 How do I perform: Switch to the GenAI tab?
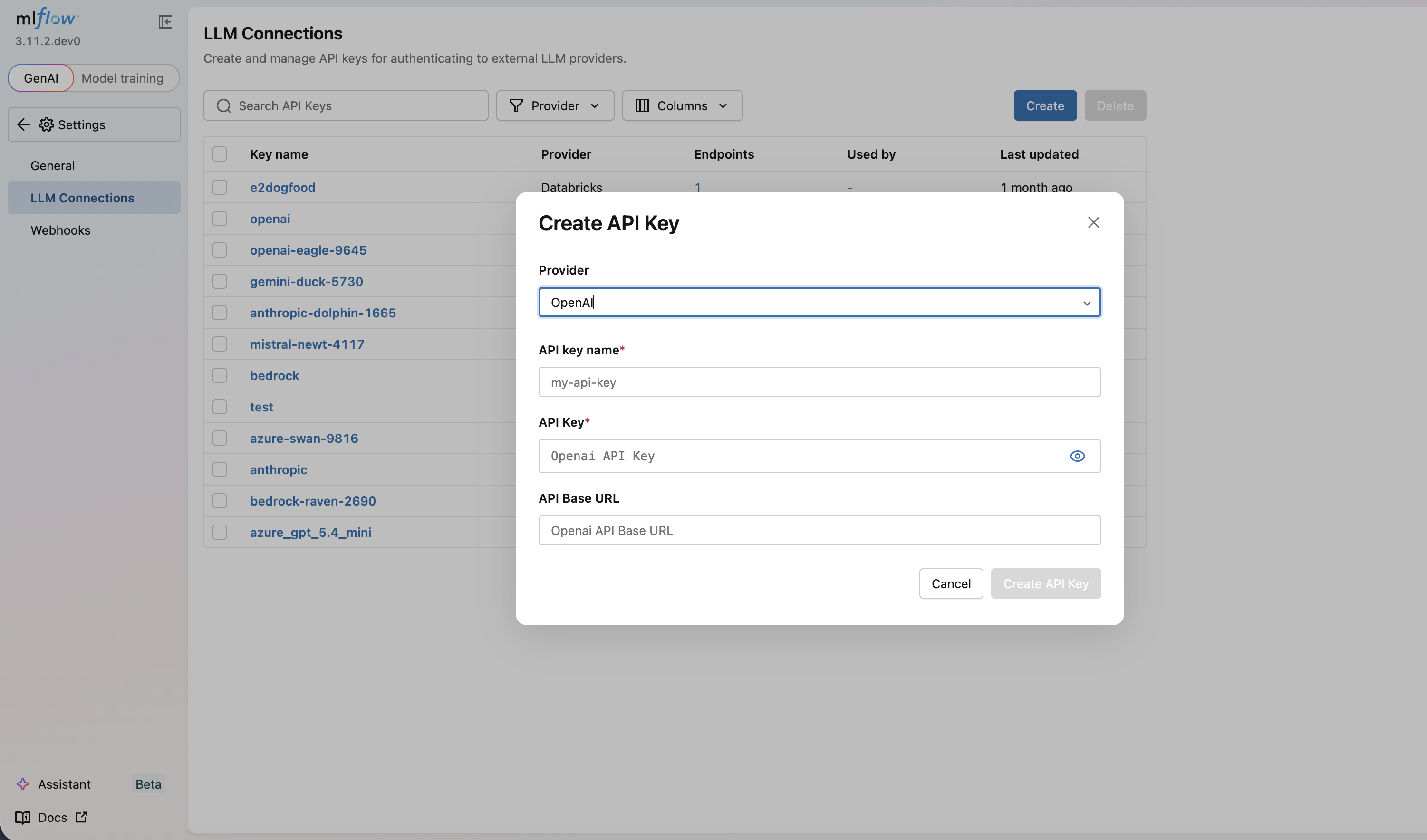41,78
